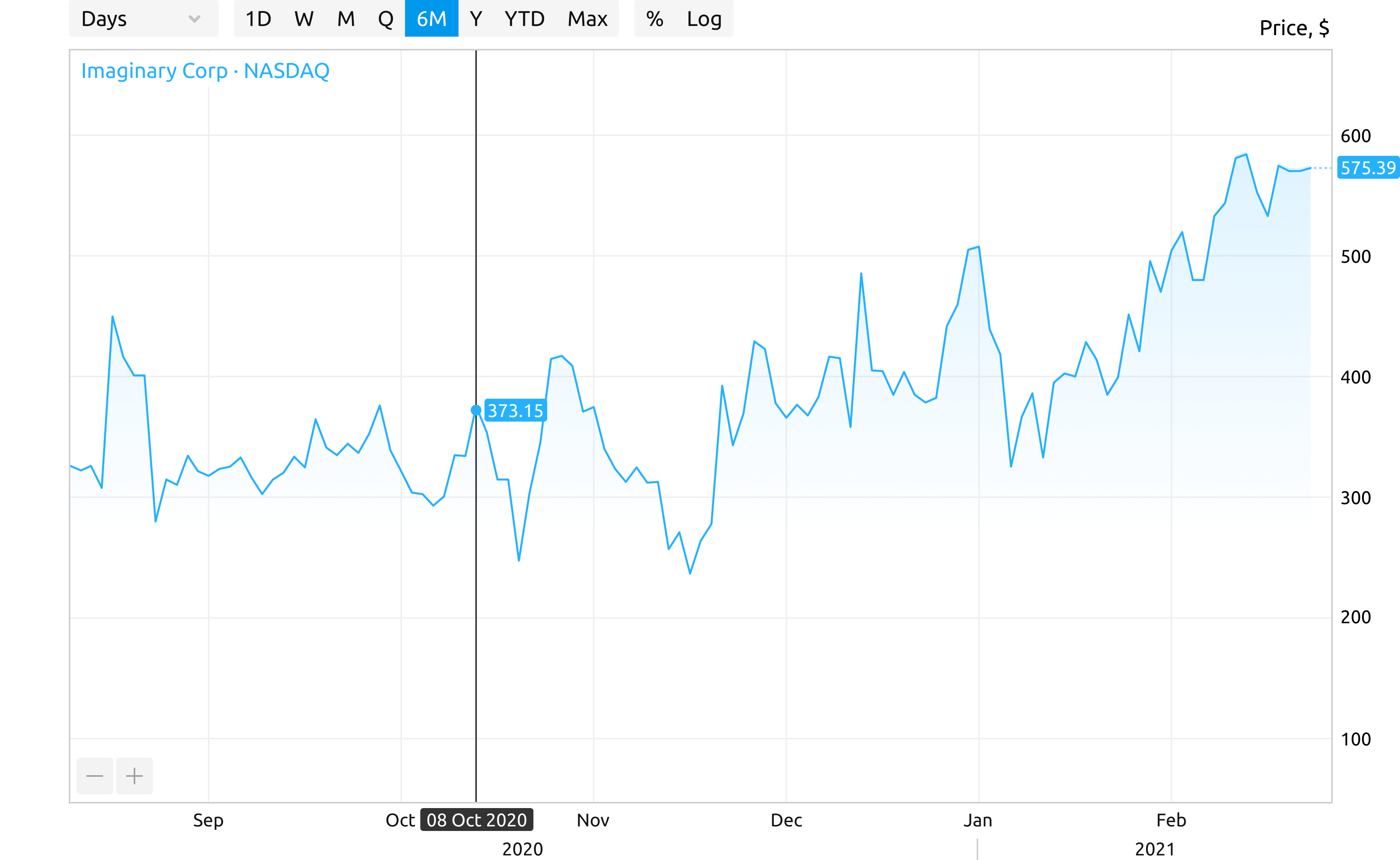Zoom out with the minus button
The width and height of the screenshot is (1400, 860).
tap(94, 776)
